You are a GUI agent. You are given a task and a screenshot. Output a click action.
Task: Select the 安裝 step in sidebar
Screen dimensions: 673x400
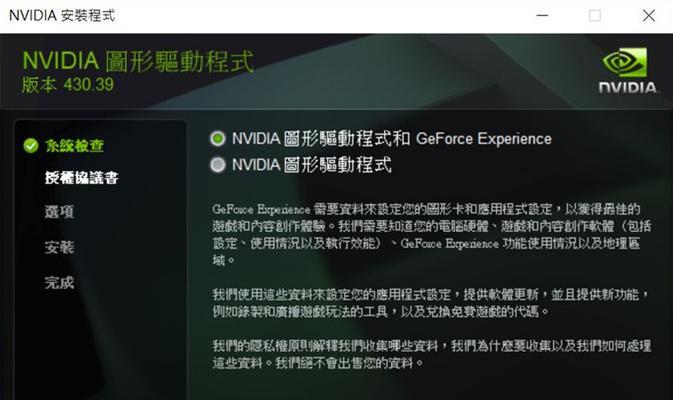59,247
